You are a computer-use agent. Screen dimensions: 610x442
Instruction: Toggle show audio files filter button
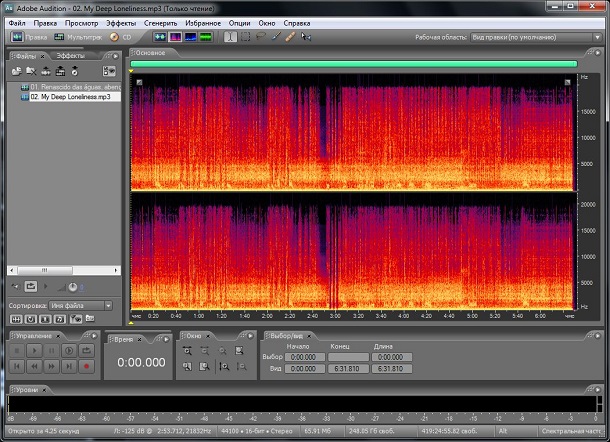17,318
